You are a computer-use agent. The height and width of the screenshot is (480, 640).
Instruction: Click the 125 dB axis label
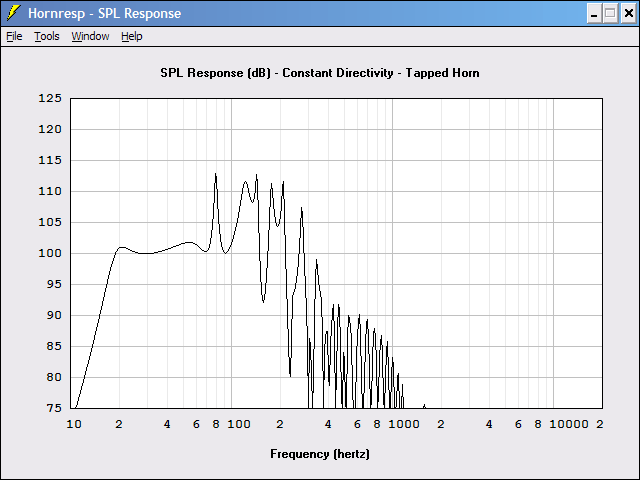point(50,98)
